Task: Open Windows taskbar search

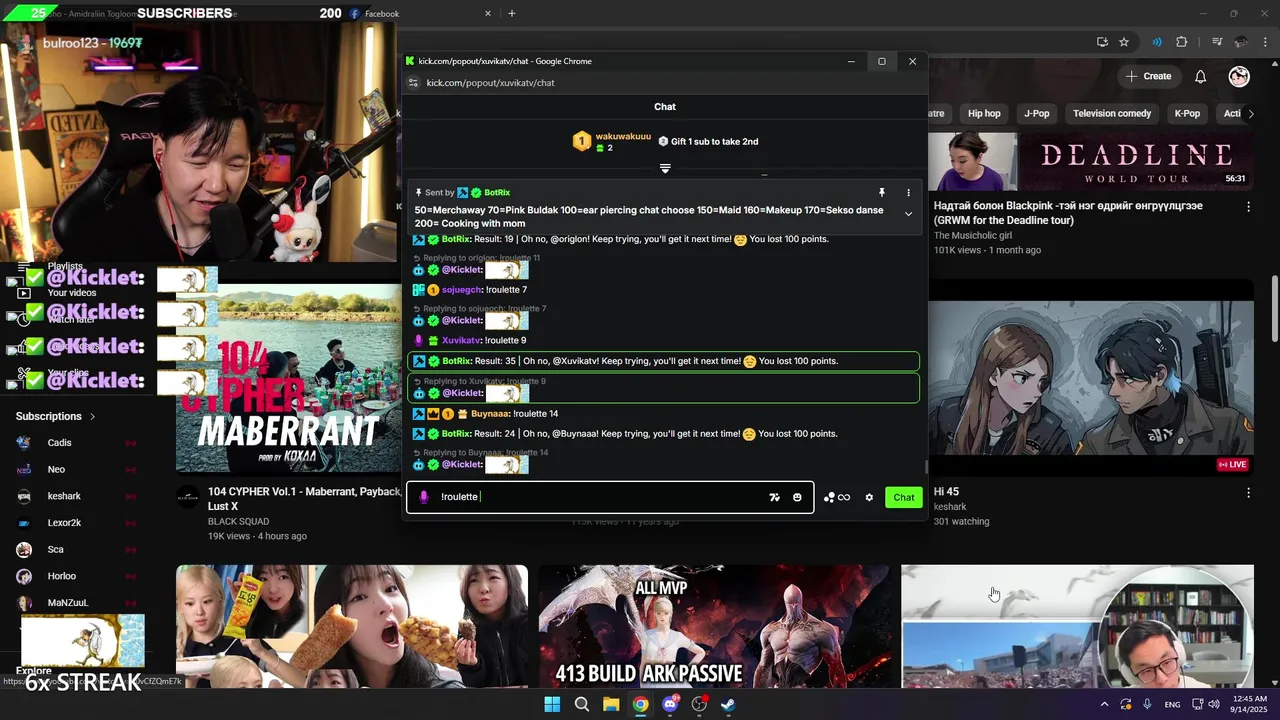Action: (581, 704)
